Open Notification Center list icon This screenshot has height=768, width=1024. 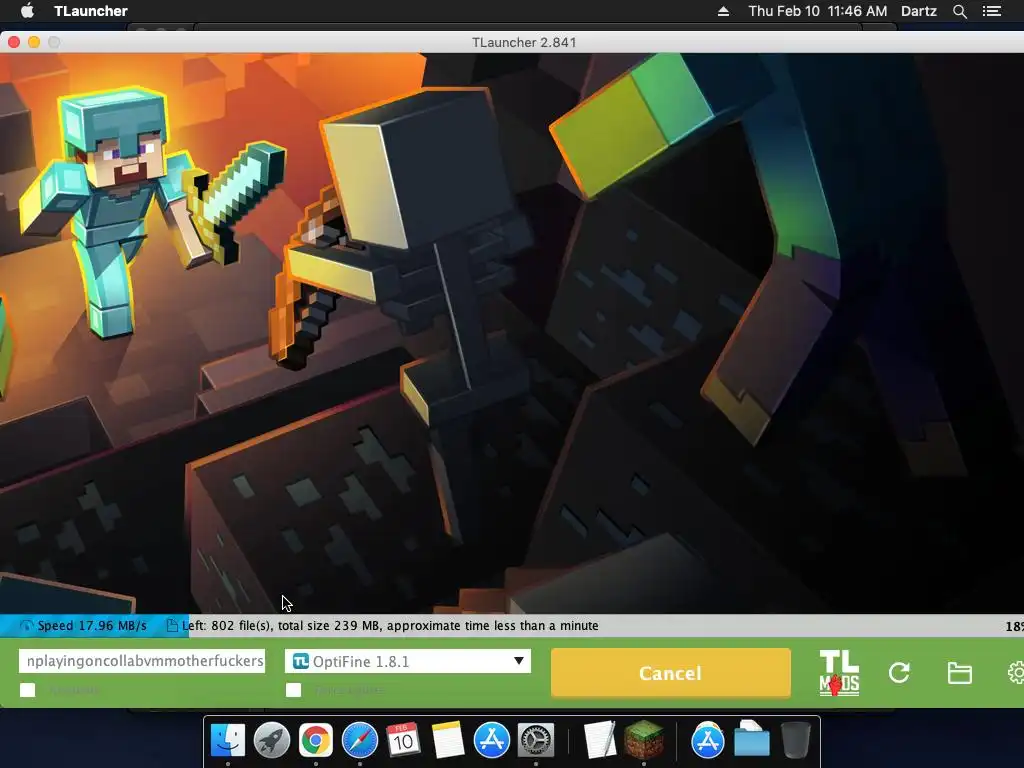pos(992,11)
